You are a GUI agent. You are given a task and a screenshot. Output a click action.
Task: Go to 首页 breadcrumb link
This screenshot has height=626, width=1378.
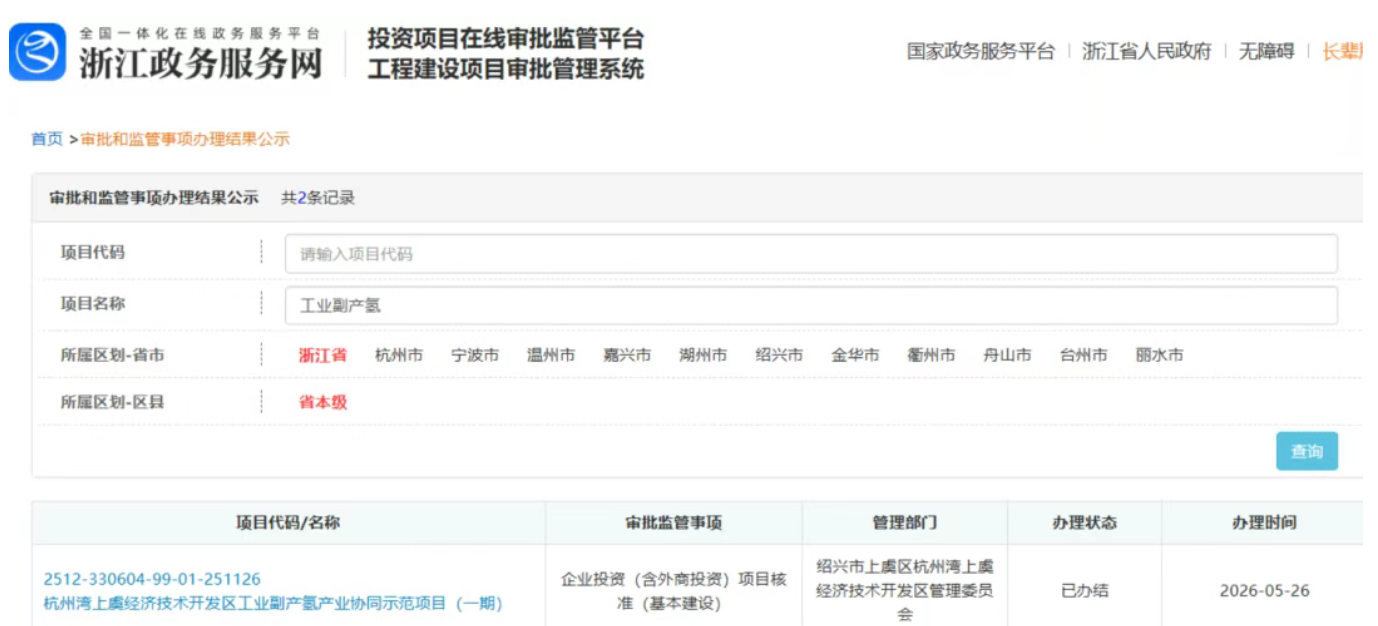[x=47, y=139]
